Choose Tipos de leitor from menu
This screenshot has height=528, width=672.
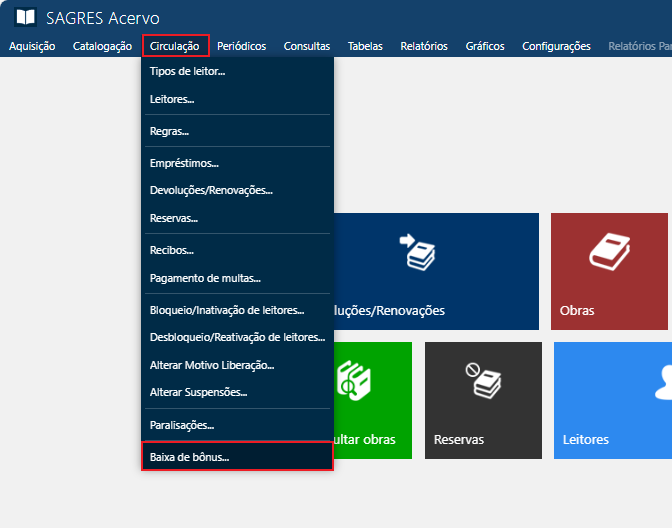(x=187, y=72)
